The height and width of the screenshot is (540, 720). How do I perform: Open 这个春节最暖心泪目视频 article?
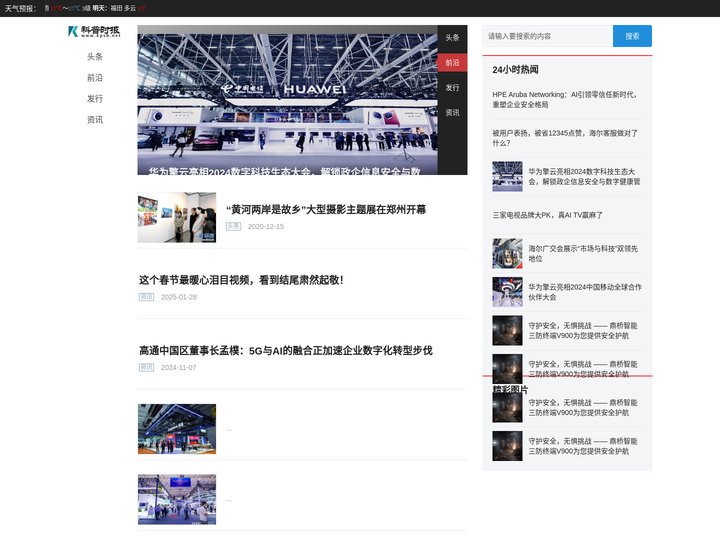(241, 280)
